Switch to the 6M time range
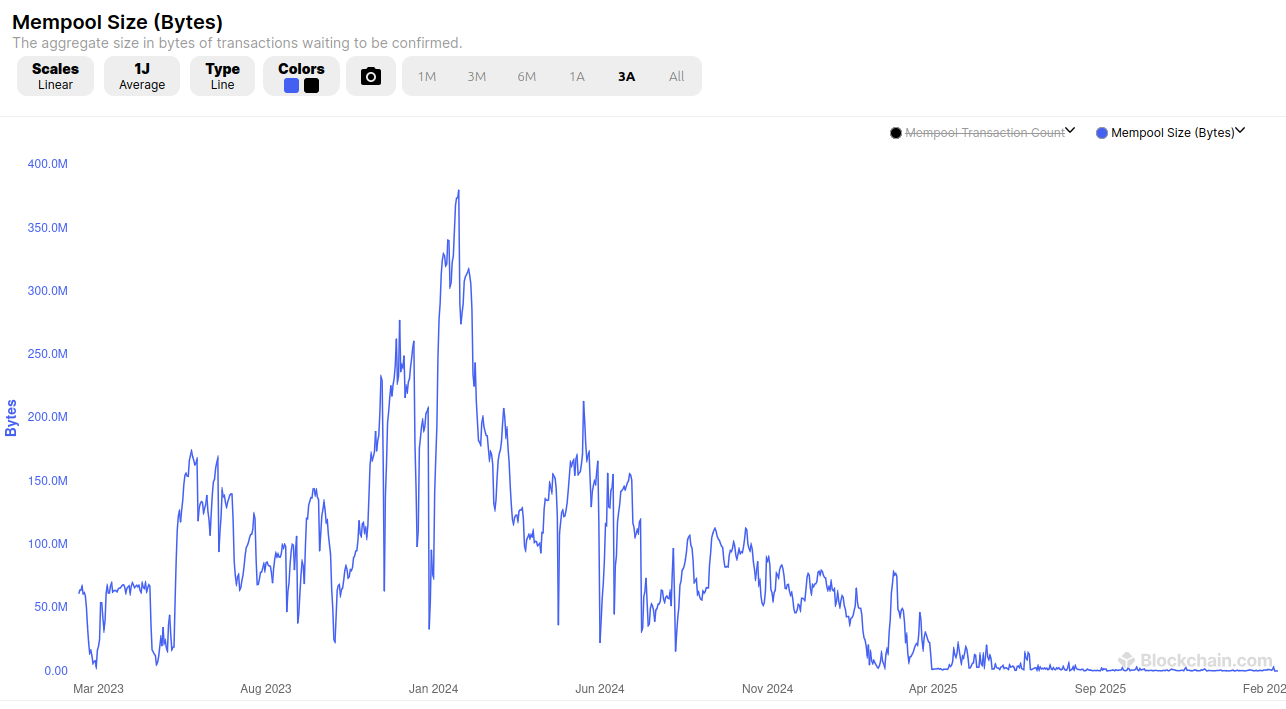Screen dimensions: 1286x709 pyautogui.click(x=527, y=77)
